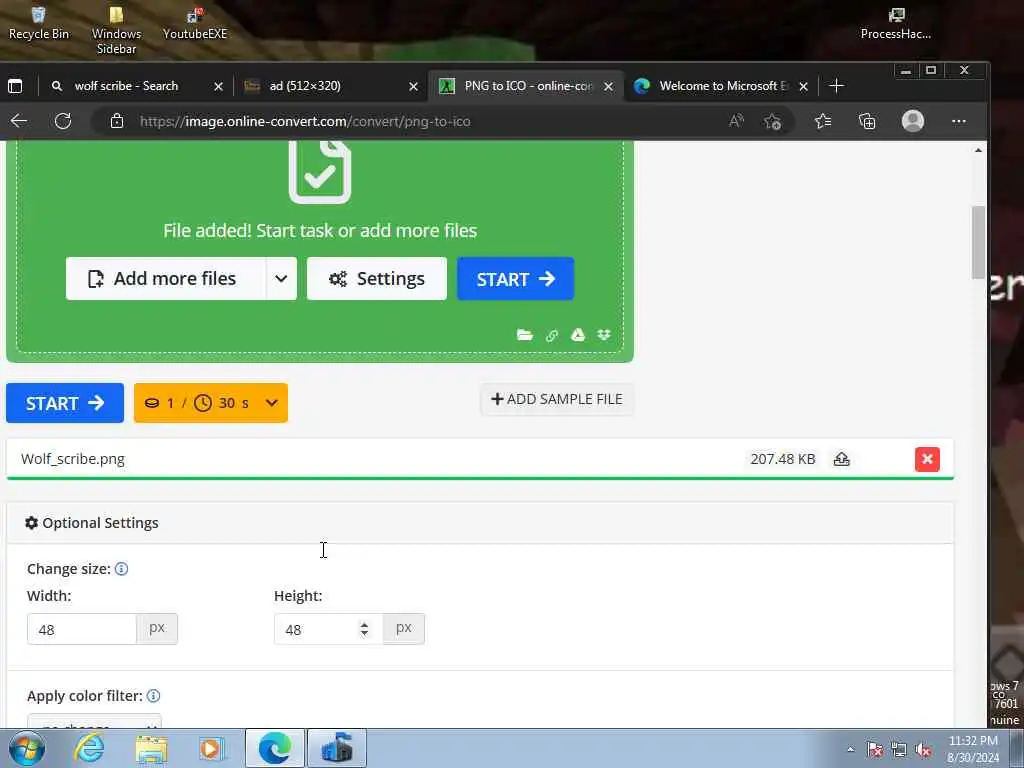The width and height of the screenshot is (1024, 768).
Task: Open ProcessHacker desktop shortcut
Action: click(896, 24)
